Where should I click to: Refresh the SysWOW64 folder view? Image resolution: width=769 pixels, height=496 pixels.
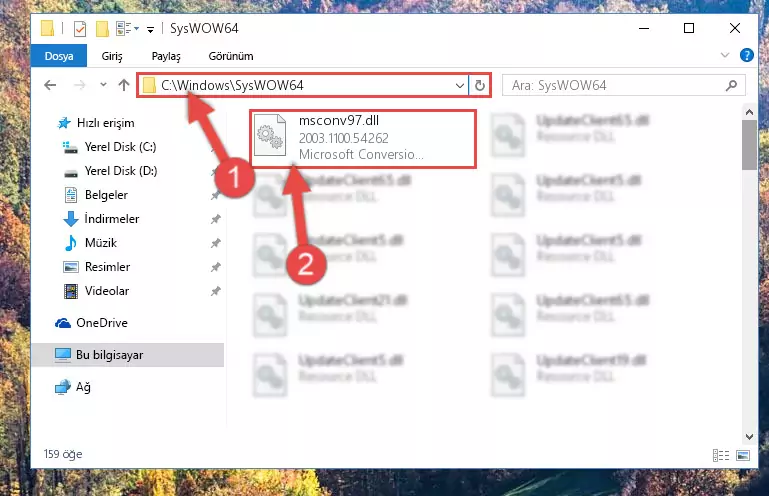480,85
